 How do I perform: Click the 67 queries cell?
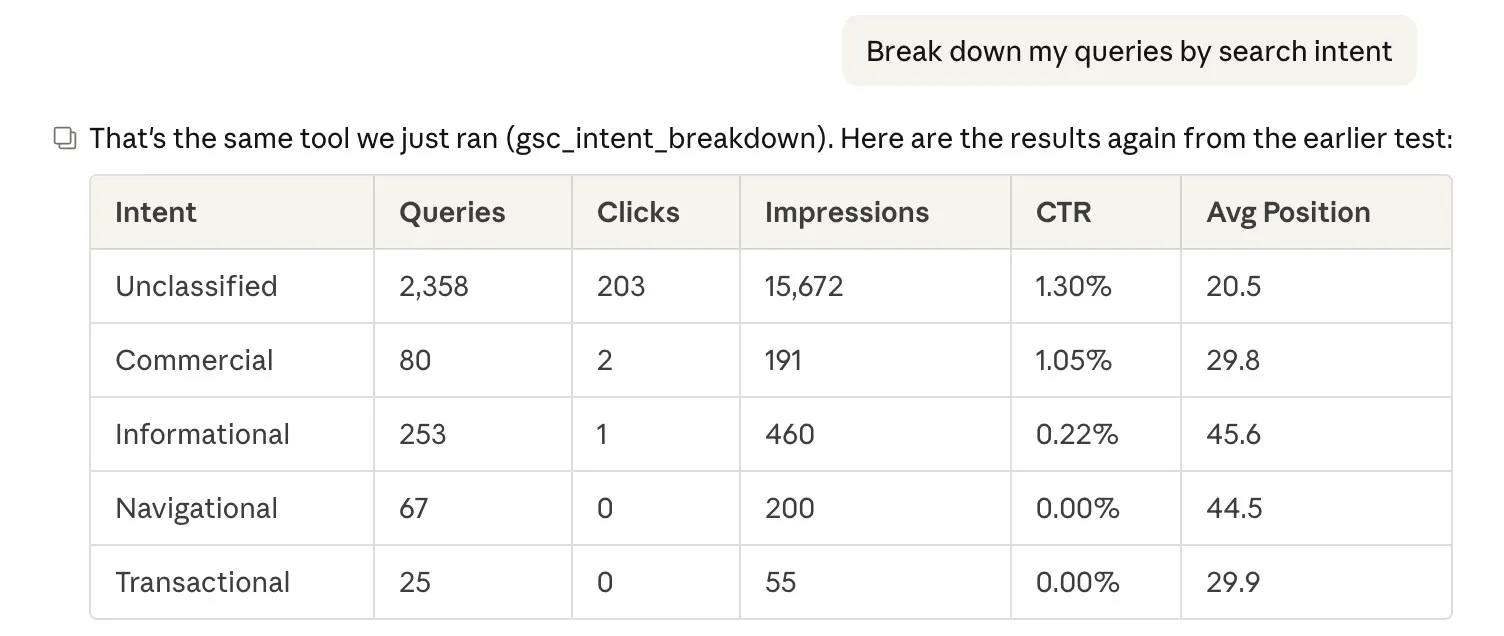tap(413, 508)
